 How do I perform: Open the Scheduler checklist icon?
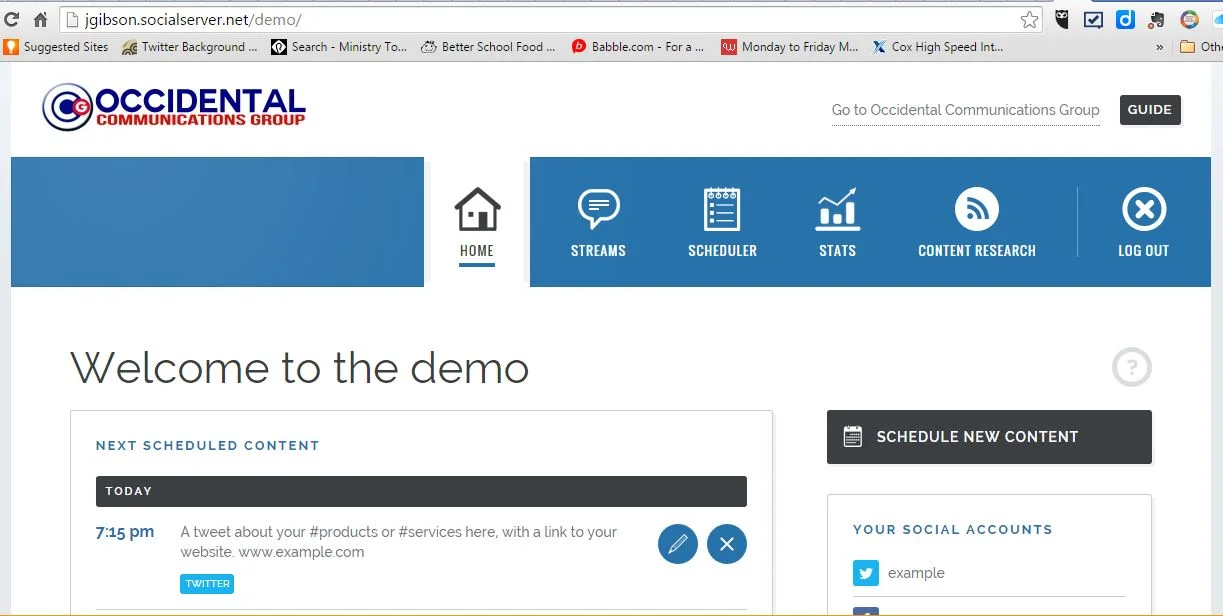point(722,210)
